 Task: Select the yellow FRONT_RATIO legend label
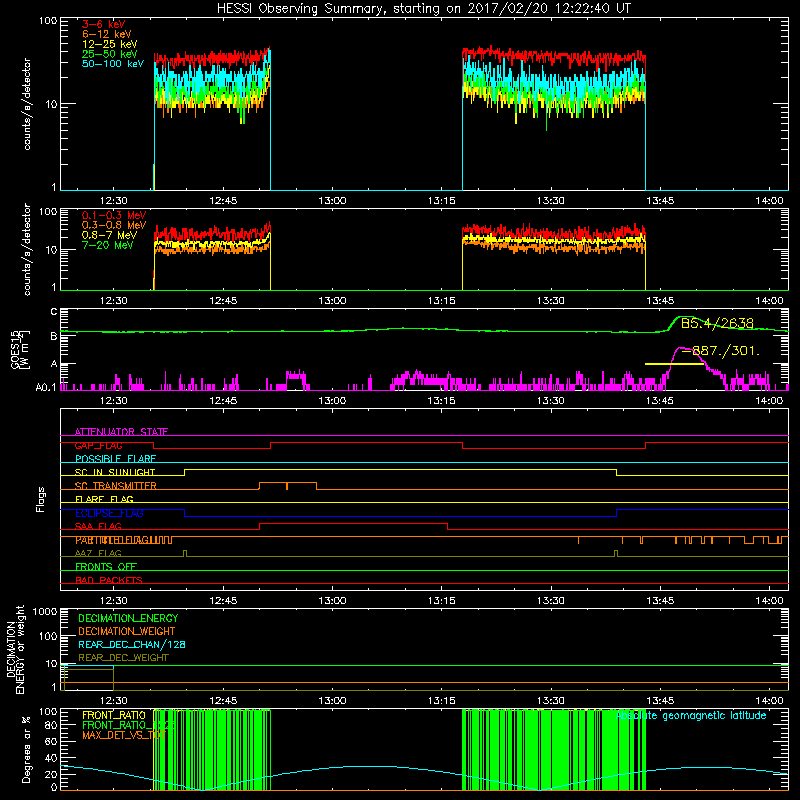114,715
